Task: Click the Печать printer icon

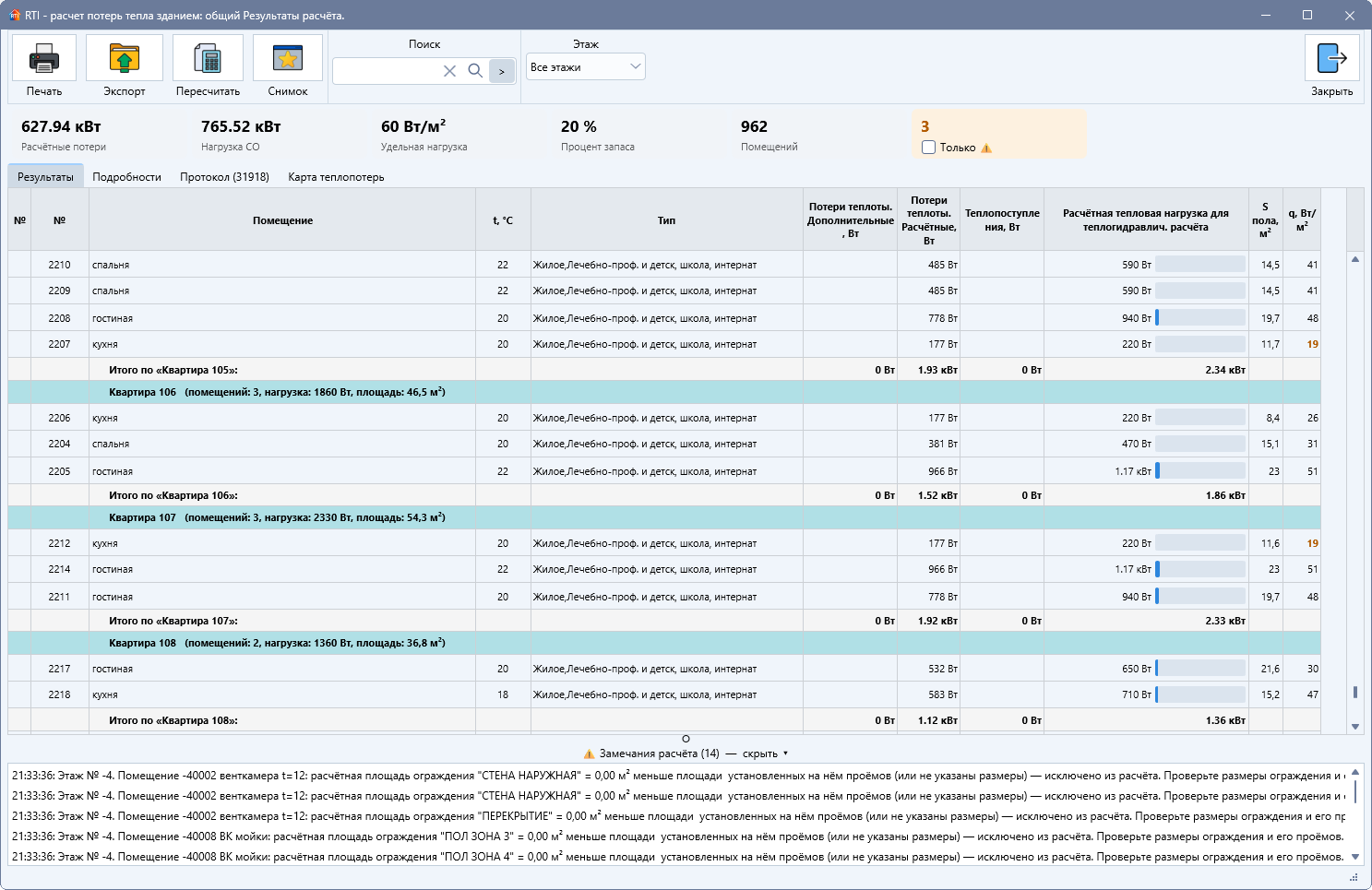Action: pyautogui.click(x=44, y=58)
